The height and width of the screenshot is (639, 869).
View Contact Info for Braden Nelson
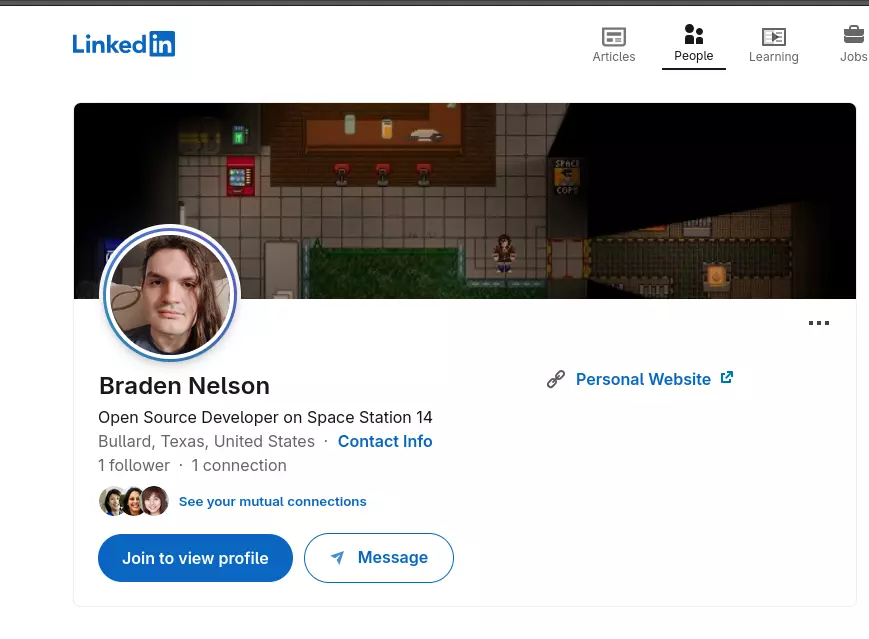coord(385,441)
